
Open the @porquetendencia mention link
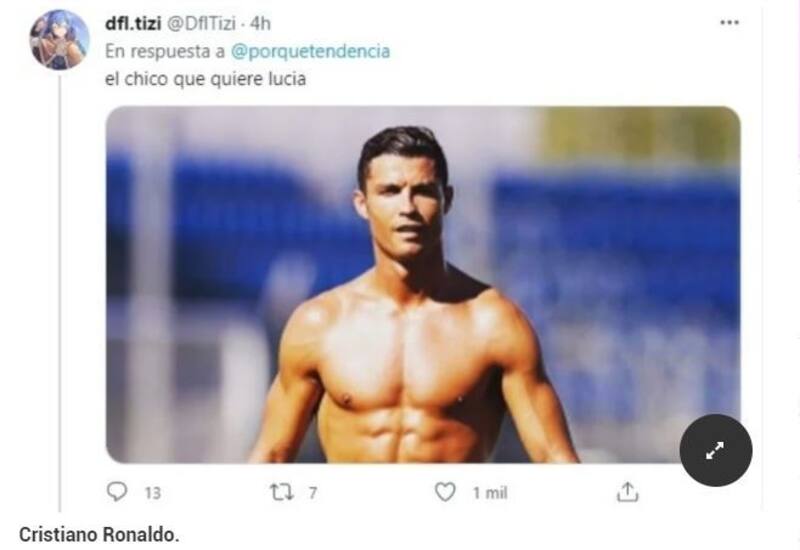[x=324, y=51]
